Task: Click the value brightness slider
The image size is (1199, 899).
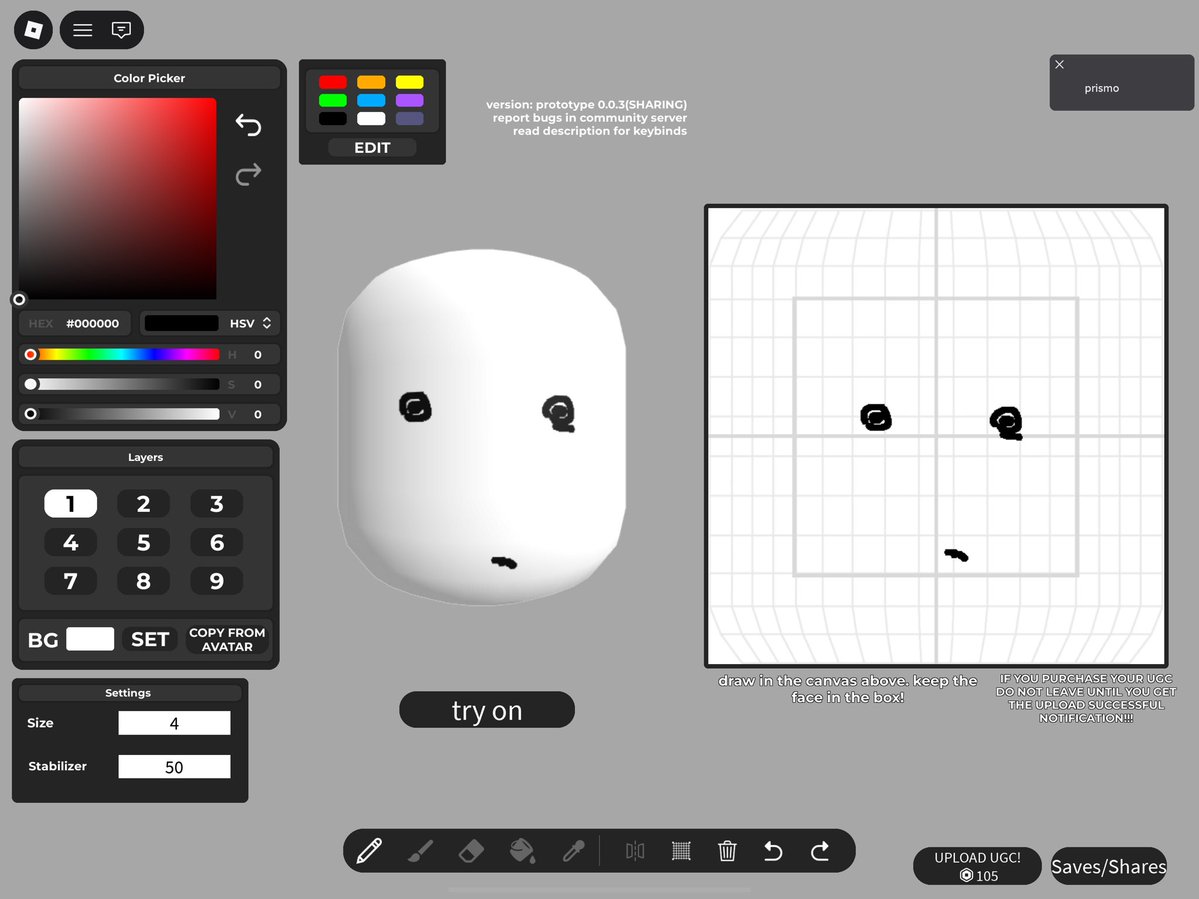Action: pyautogui.click(x=125, y=414)
